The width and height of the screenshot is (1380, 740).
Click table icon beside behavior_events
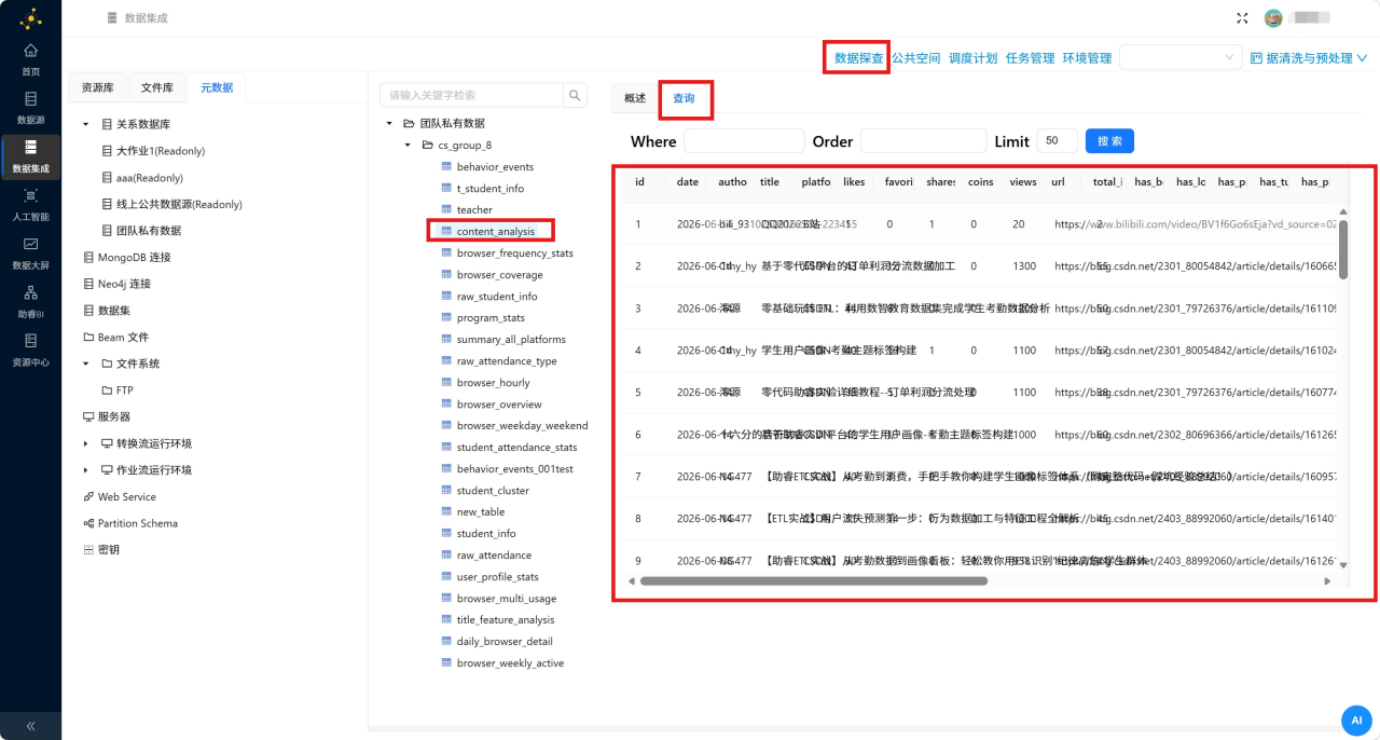(x=447, y=167)
